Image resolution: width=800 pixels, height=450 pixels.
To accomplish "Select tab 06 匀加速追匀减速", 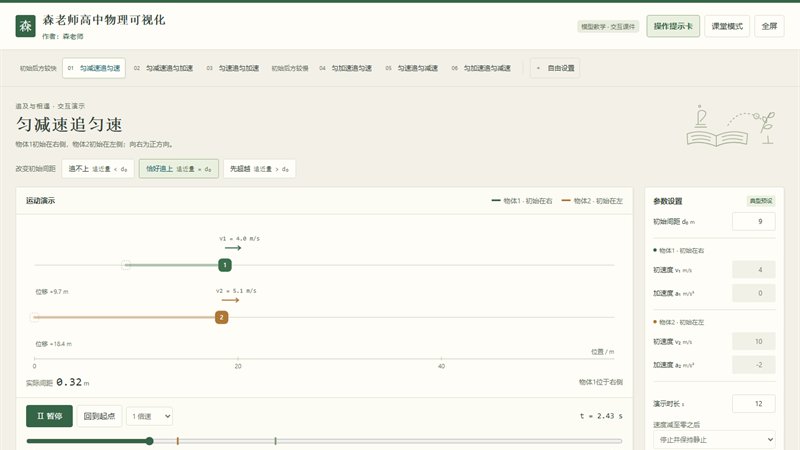I will pyautogui.click(x=481, y=68).
